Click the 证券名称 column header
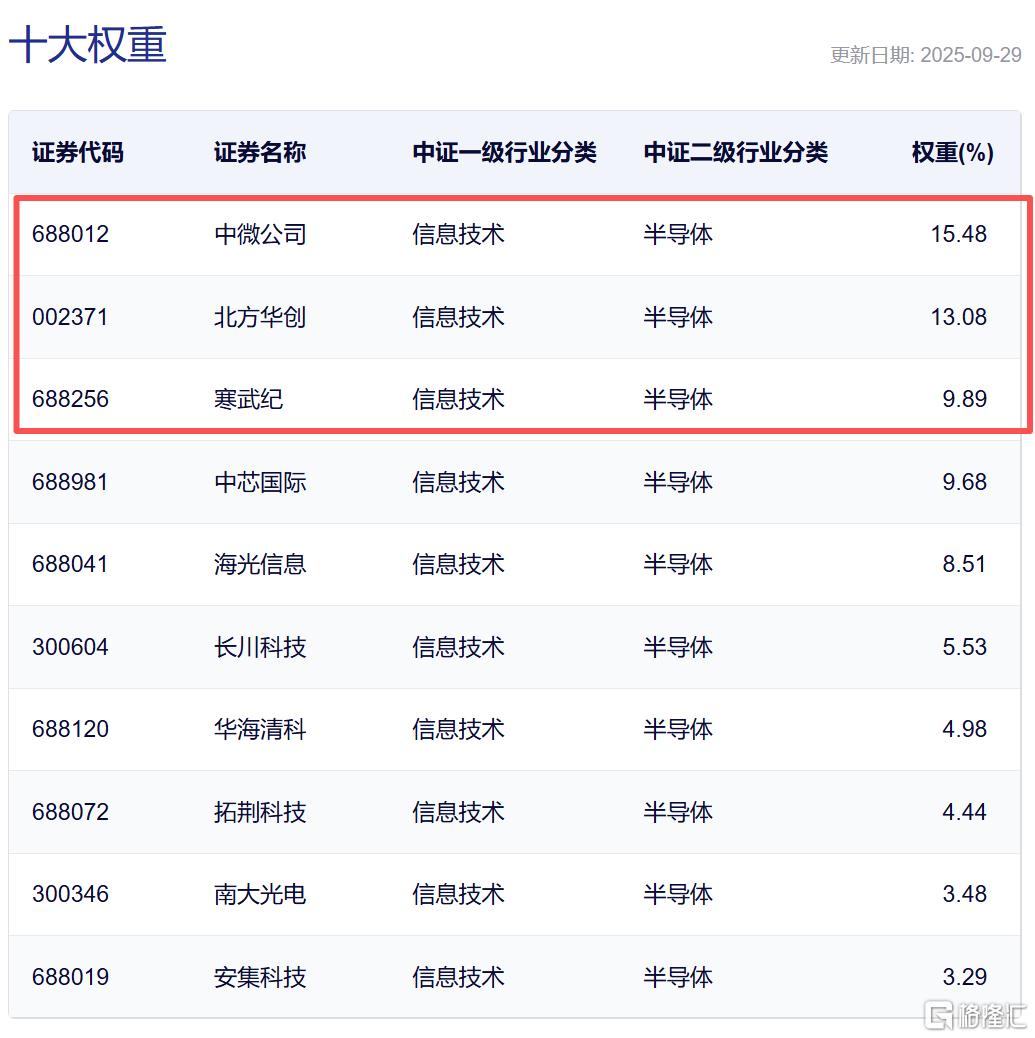Screen dimensions: 1035x1038 pyautogui.click(x=260, y=152)
